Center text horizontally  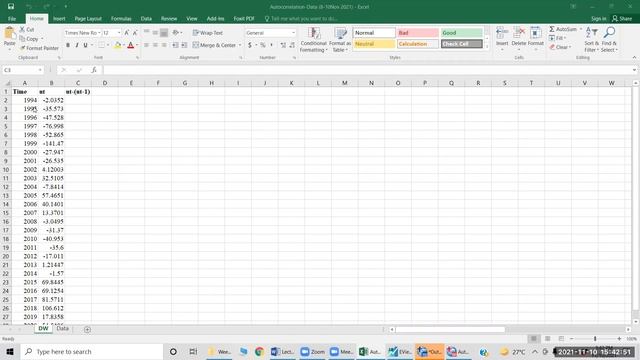[x=155, y=45]
